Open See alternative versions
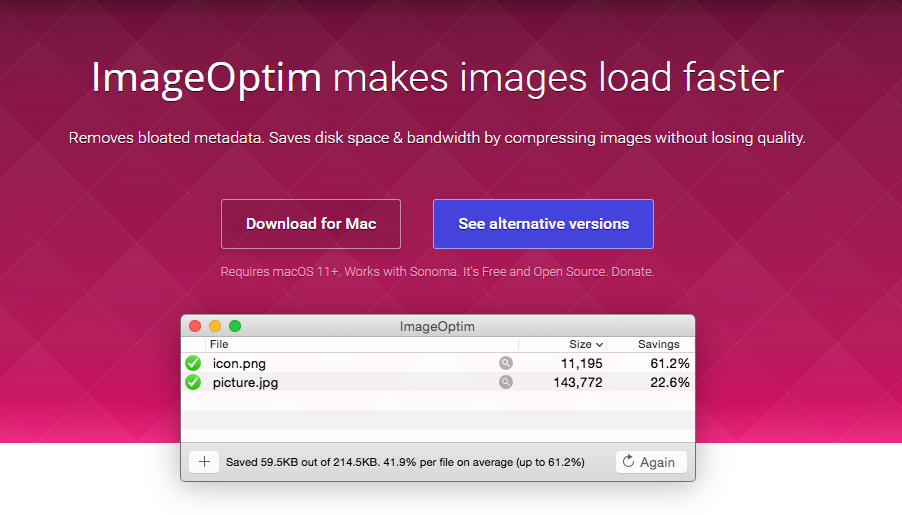 543,224
